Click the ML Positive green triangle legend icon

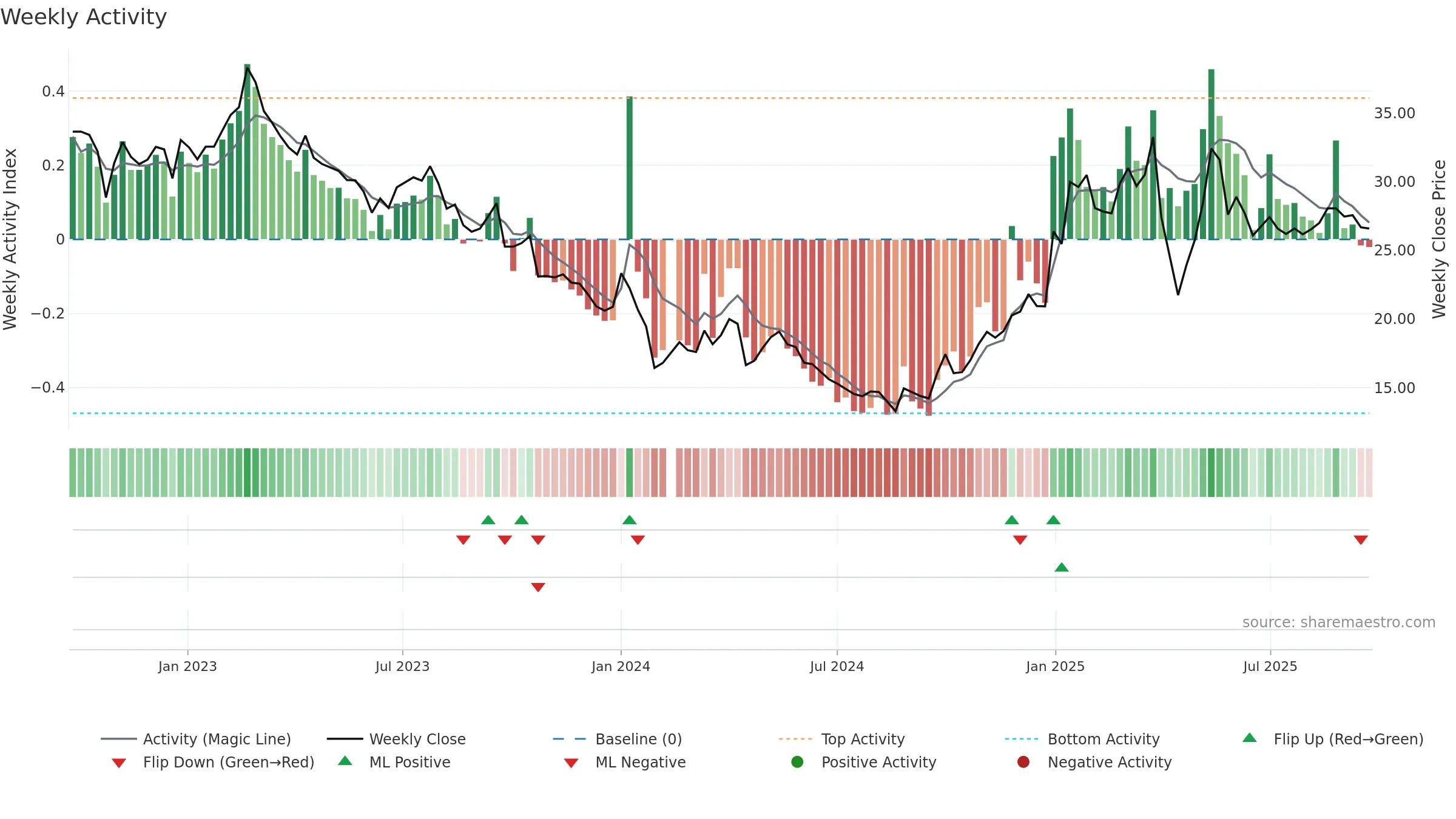pos(345,761)
